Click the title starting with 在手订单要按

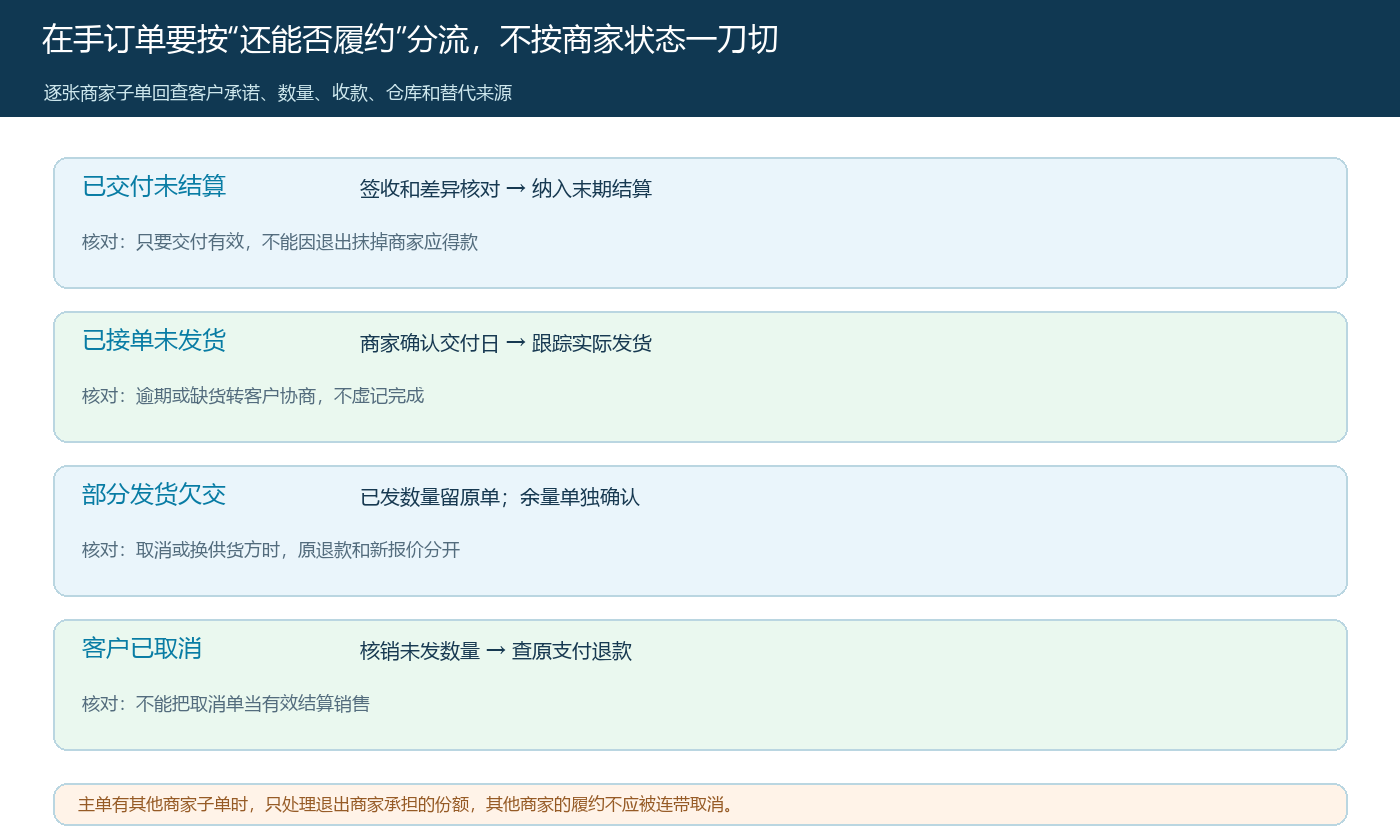[410, 40]
